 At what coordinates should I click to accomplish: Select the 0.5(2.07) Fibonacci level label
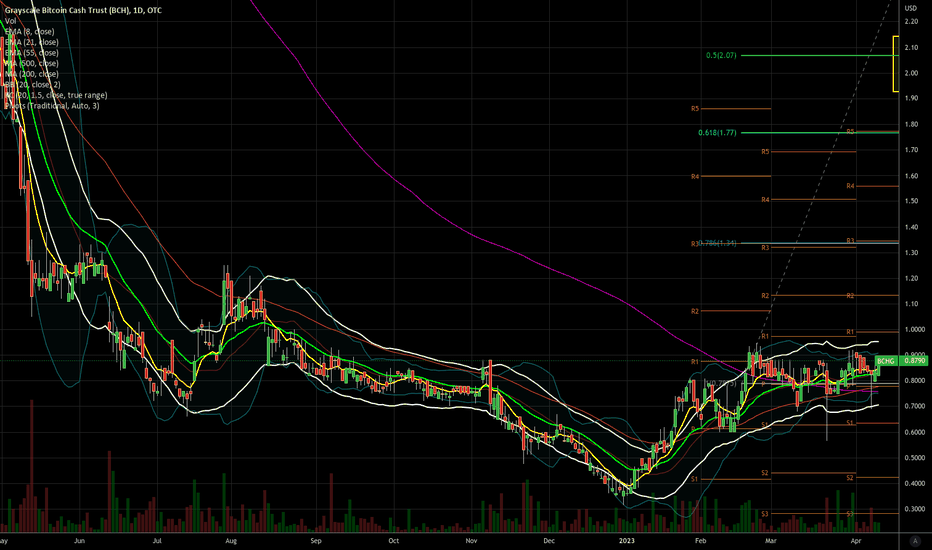coord(721,55)
